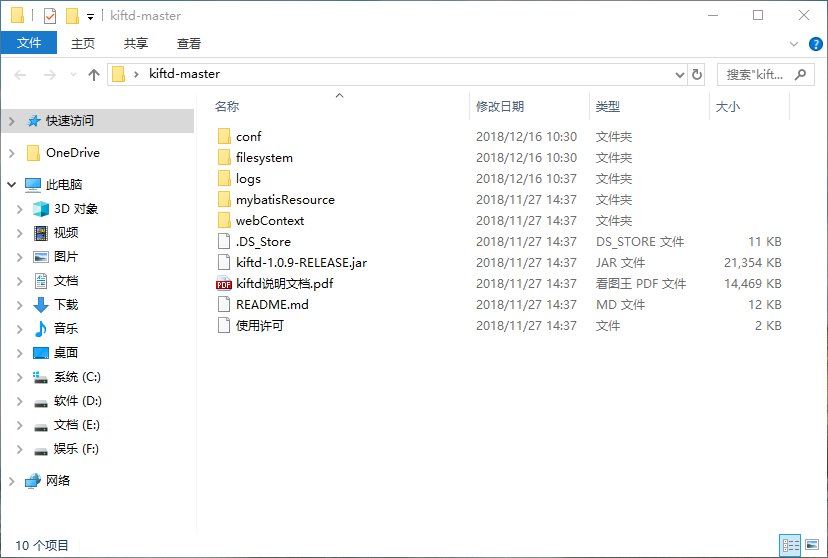Open the 主页 ribbon tab
Image resolution: width=828 pixels, height=558 pixels.
click(83, 43)
